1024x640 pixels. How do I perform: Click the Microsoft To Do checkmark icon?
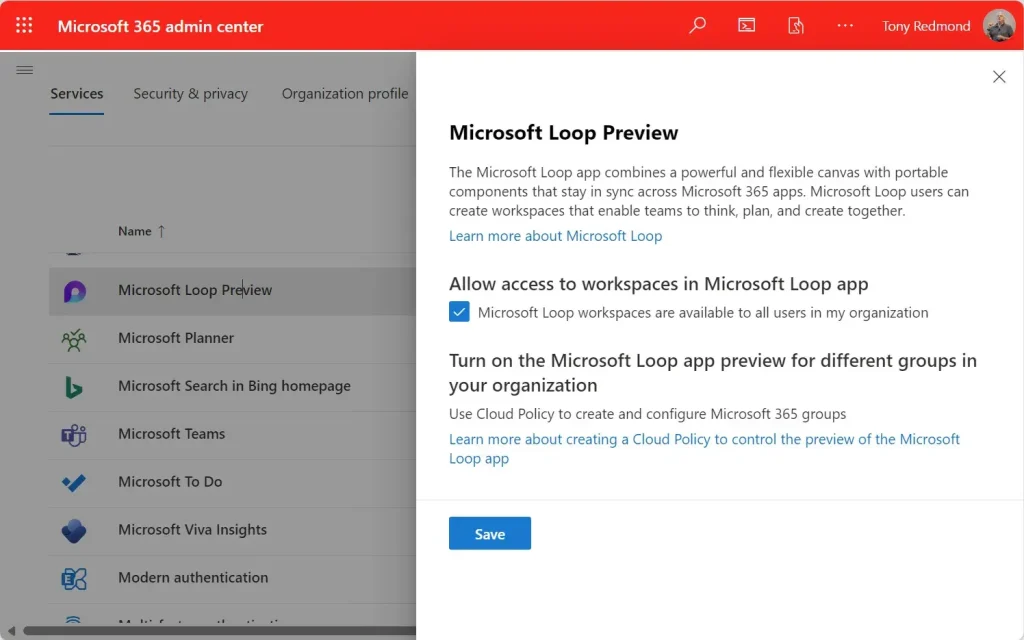(74, 483)
